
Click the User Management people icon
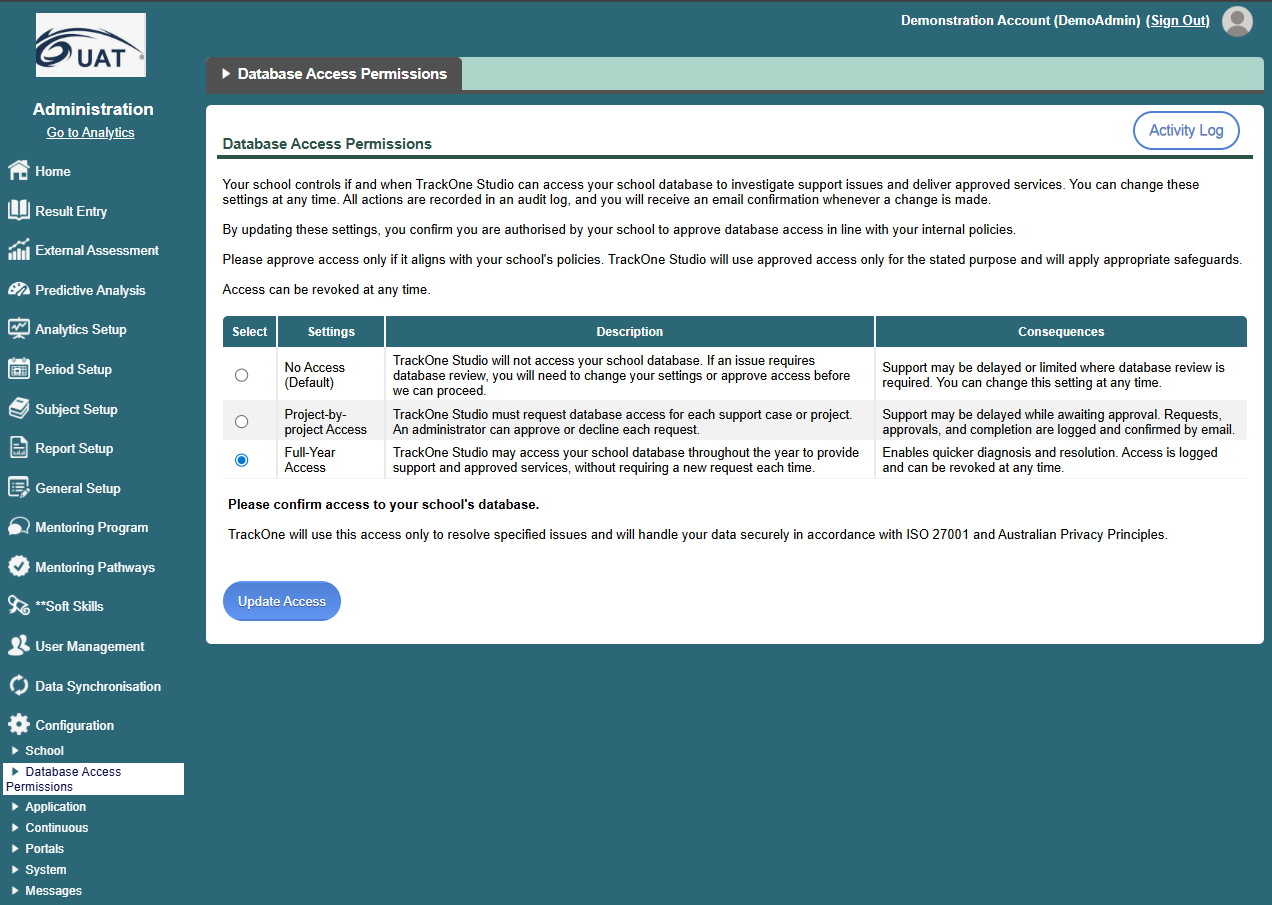pyautogui.click(x=18, y=646)
